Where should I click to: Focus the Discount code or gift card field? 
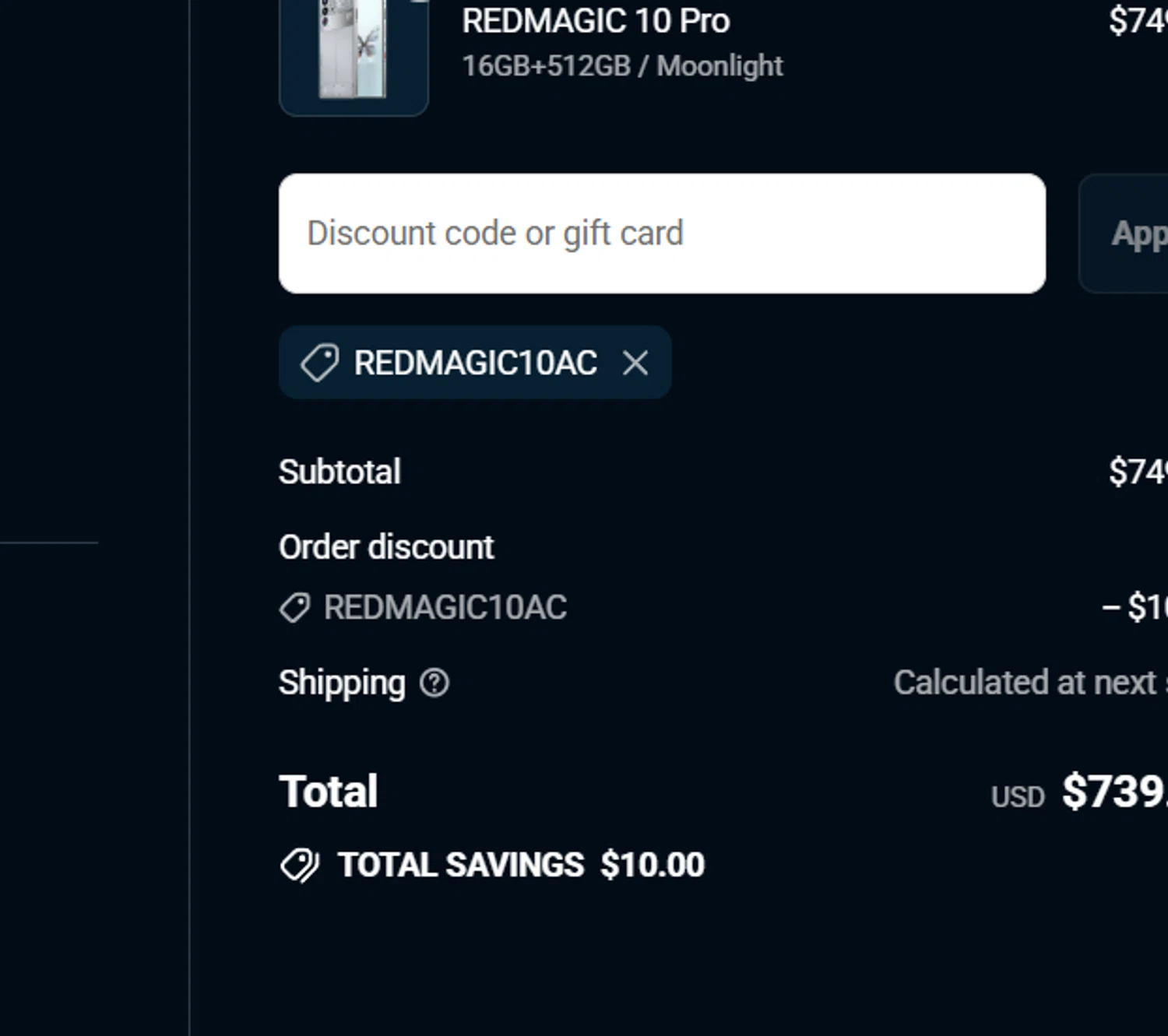pos(662,234)
